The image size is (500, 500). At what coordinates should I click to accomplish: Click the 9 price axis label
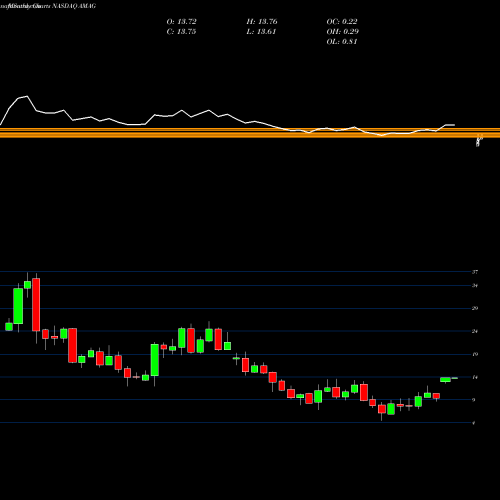(x=474, y=400)
